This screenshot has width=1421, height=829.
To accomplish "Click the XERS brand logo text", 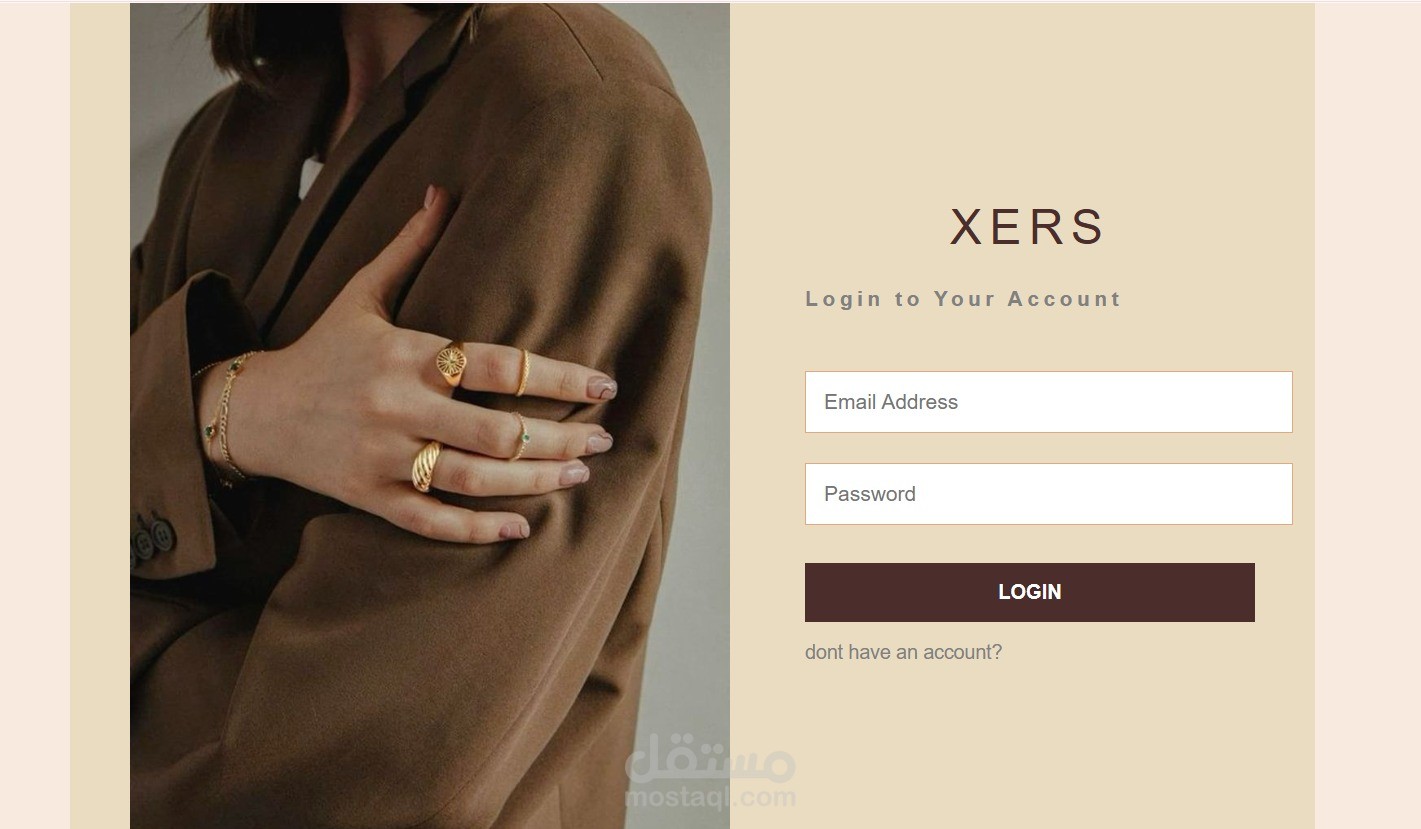I will pyautogui.click(x=1027, y=227).
